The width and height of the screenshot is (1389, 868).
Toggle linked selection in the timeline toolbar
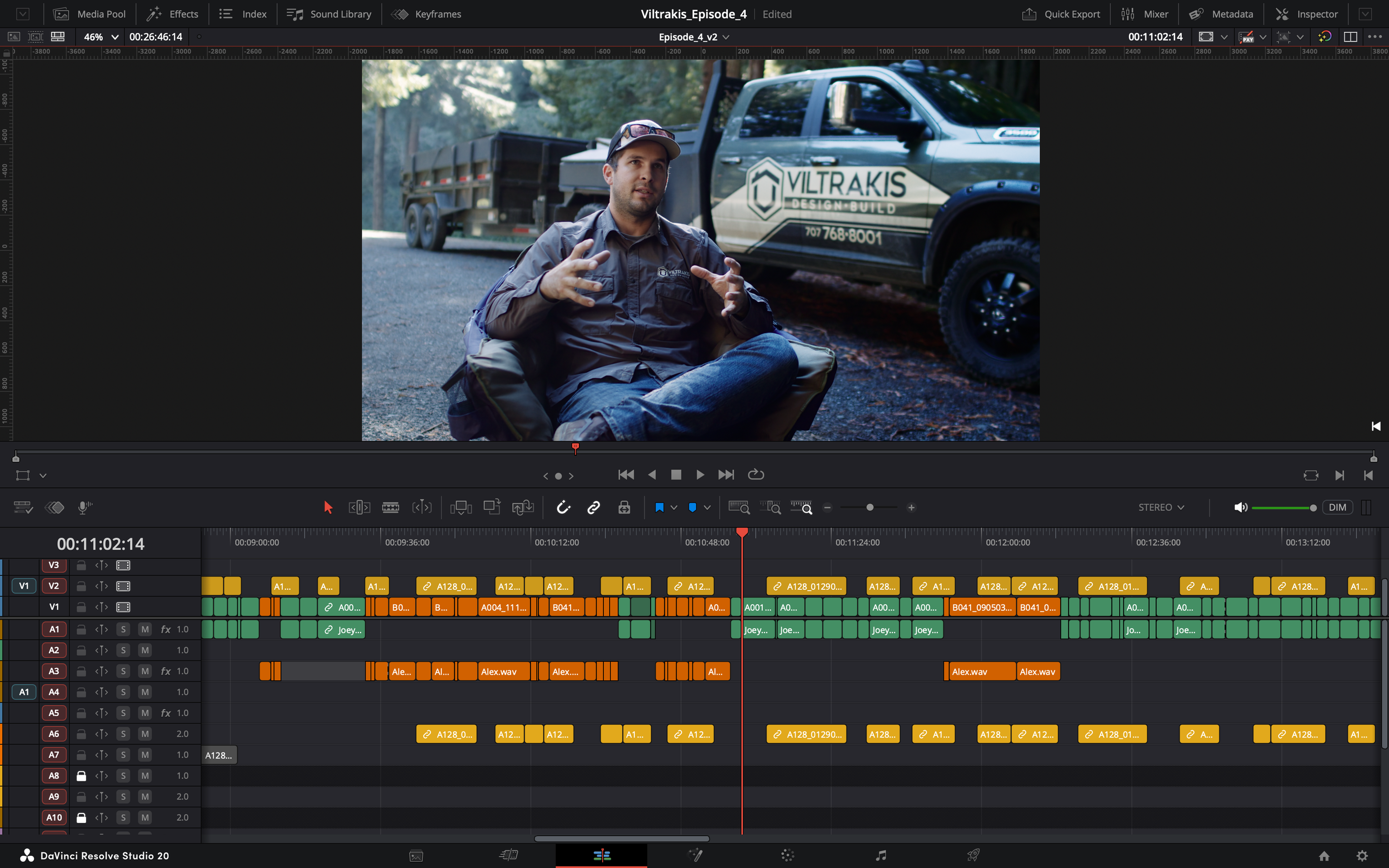click(x=593, y=507)
